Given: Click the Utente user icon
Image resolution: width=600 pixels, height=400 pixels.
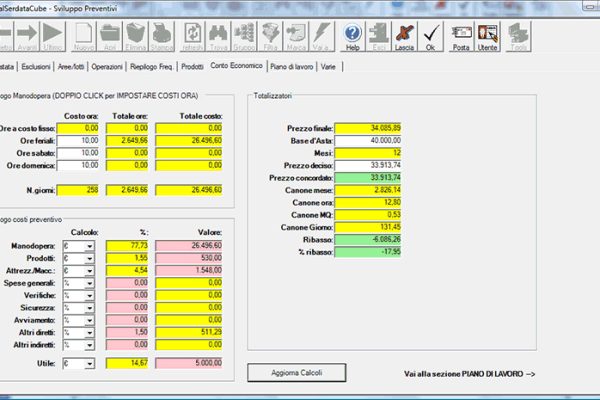Looking at the screenshot, I should (488, 37).
